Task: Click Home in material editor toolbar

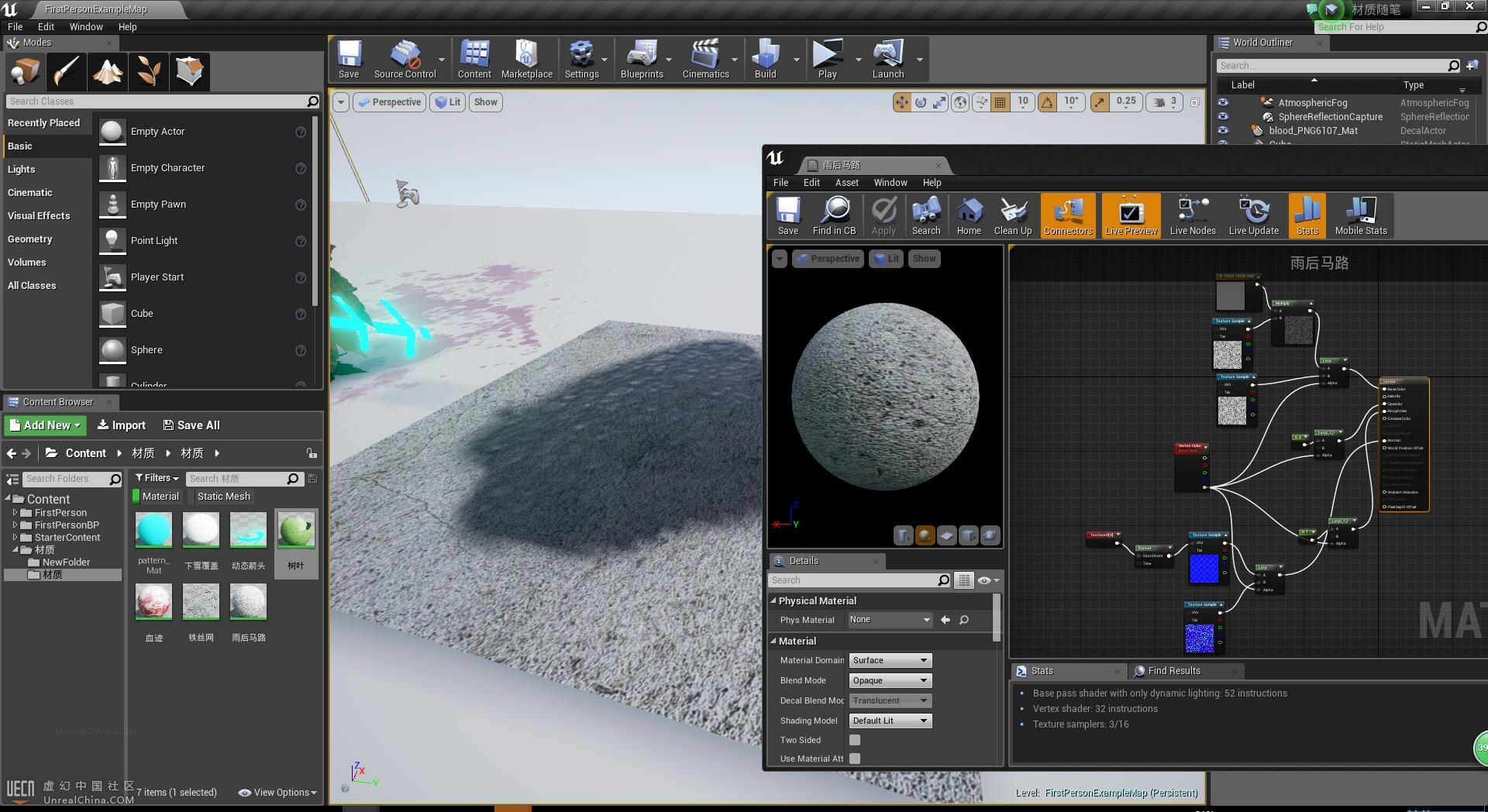Action: click(969, 216)
